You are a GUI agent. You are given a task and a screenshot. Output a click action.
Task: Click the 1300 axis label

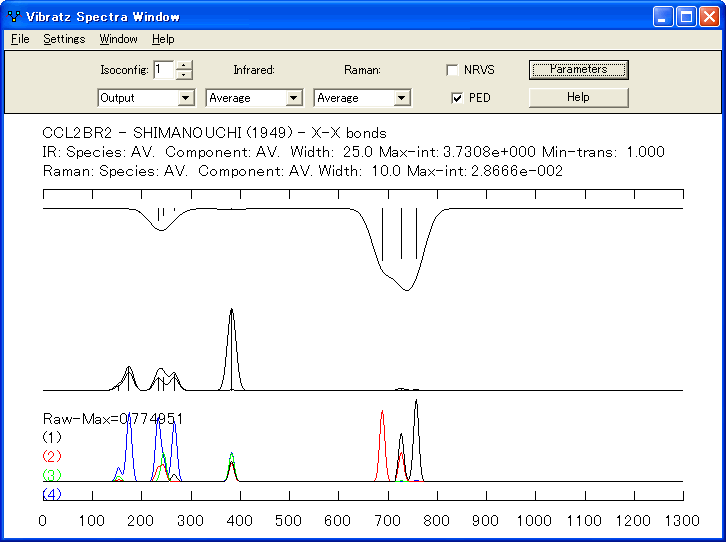click(x=682, y=521)
